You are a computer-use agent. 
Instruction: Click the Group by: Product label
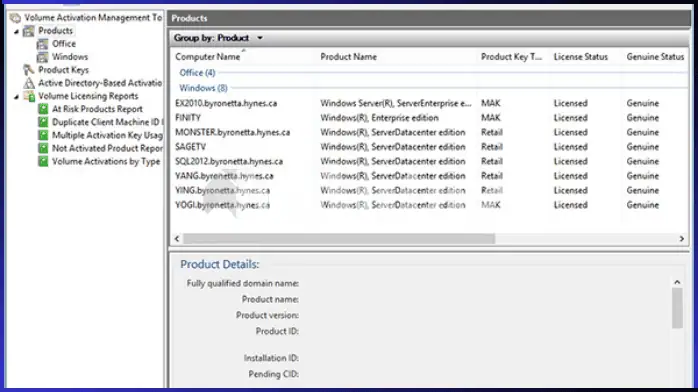[211, 38]
